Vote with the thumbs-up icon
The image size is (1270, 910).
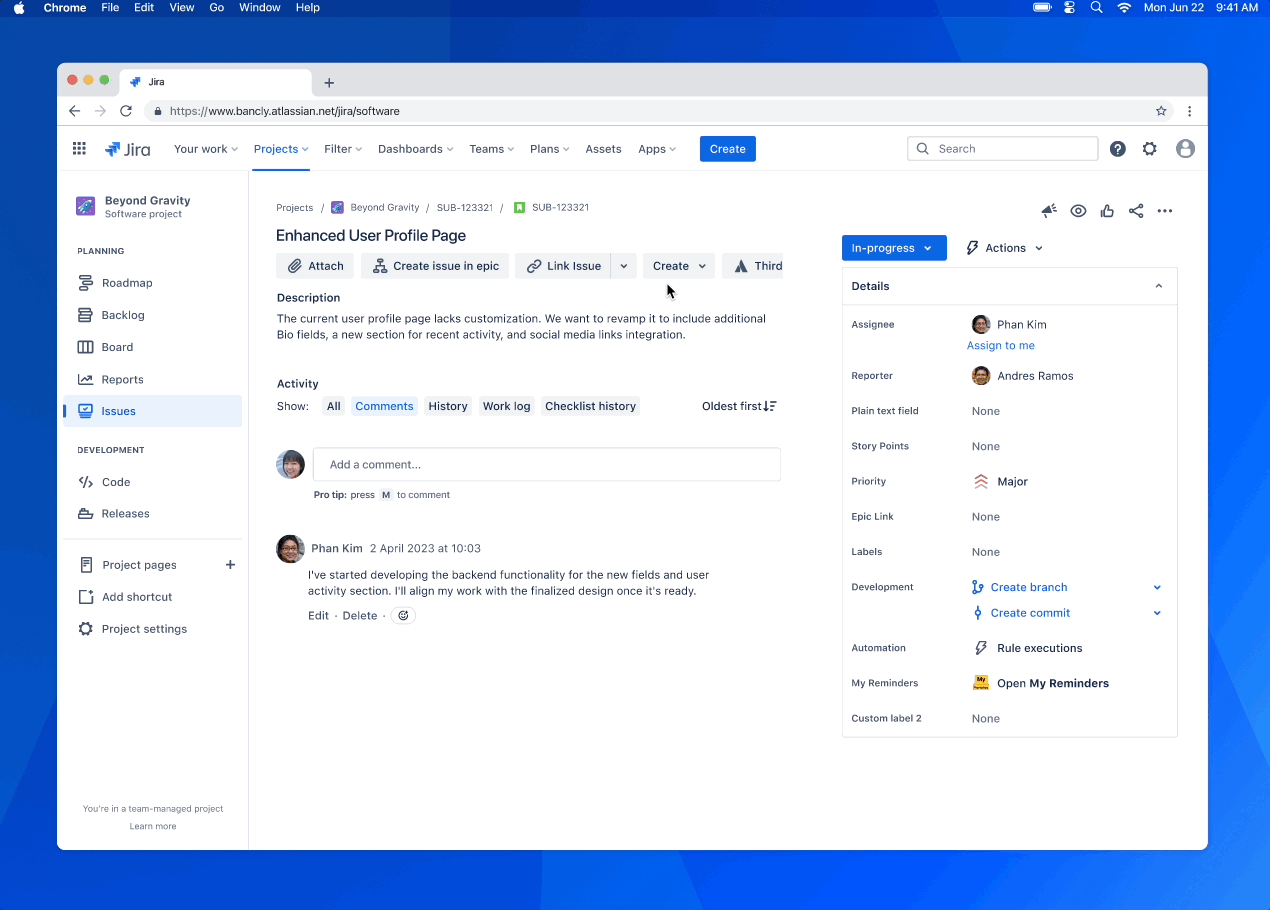(1107, 211)
